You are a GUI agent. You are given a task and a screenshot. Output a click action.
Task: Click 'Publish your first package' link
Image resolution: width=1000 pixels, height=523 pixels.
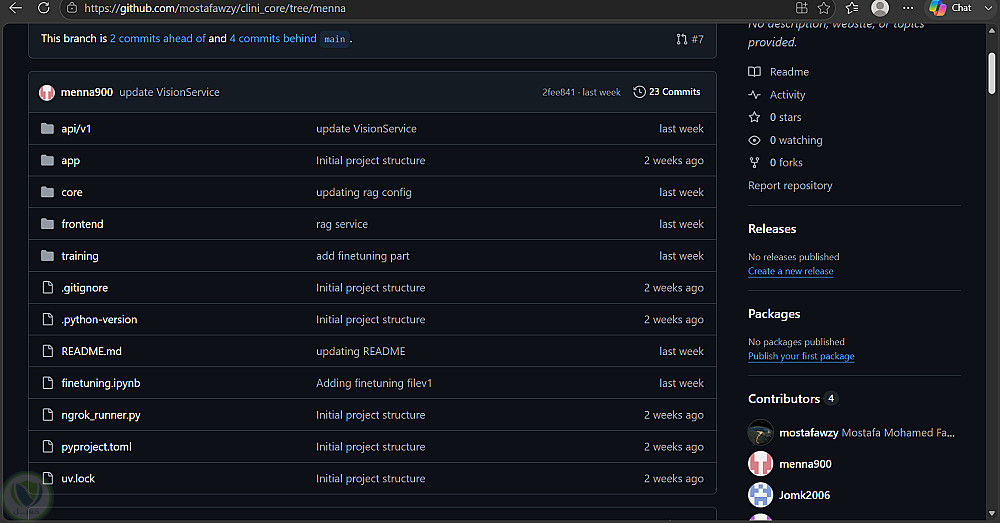pos(801,356)
